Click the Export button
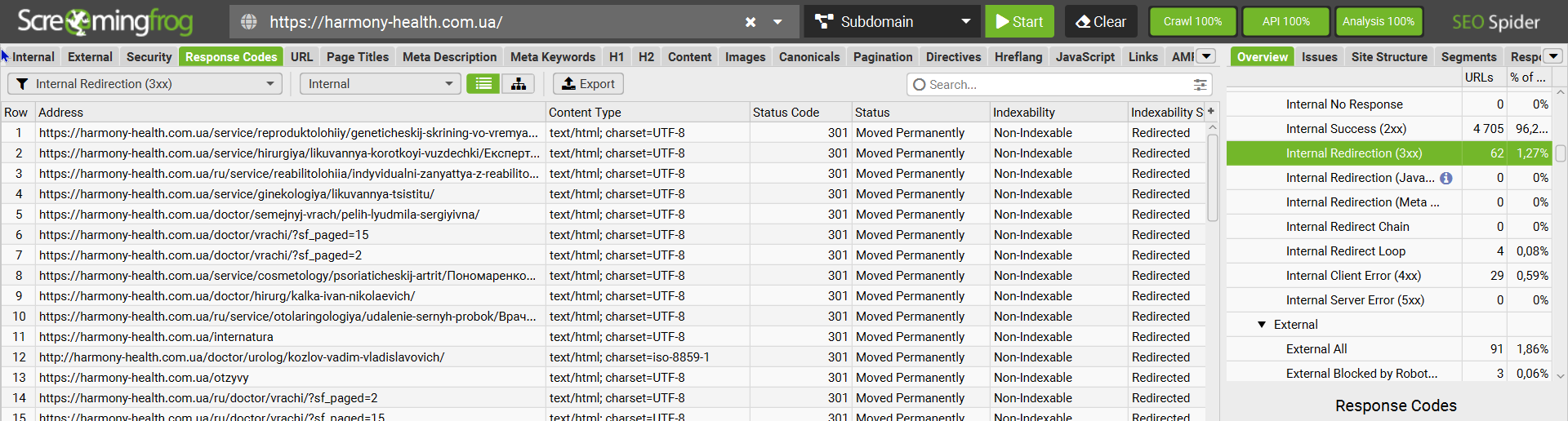 pyautogui.click(x=588, y=84)
